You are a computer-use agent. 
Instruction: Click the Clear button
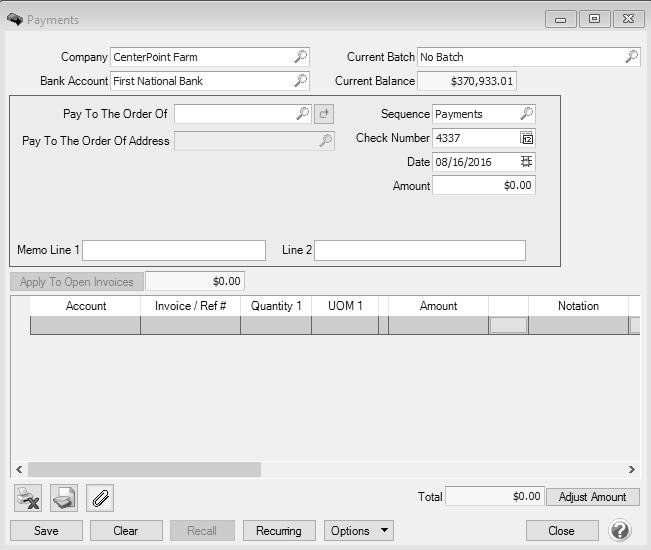coord(126,531)
